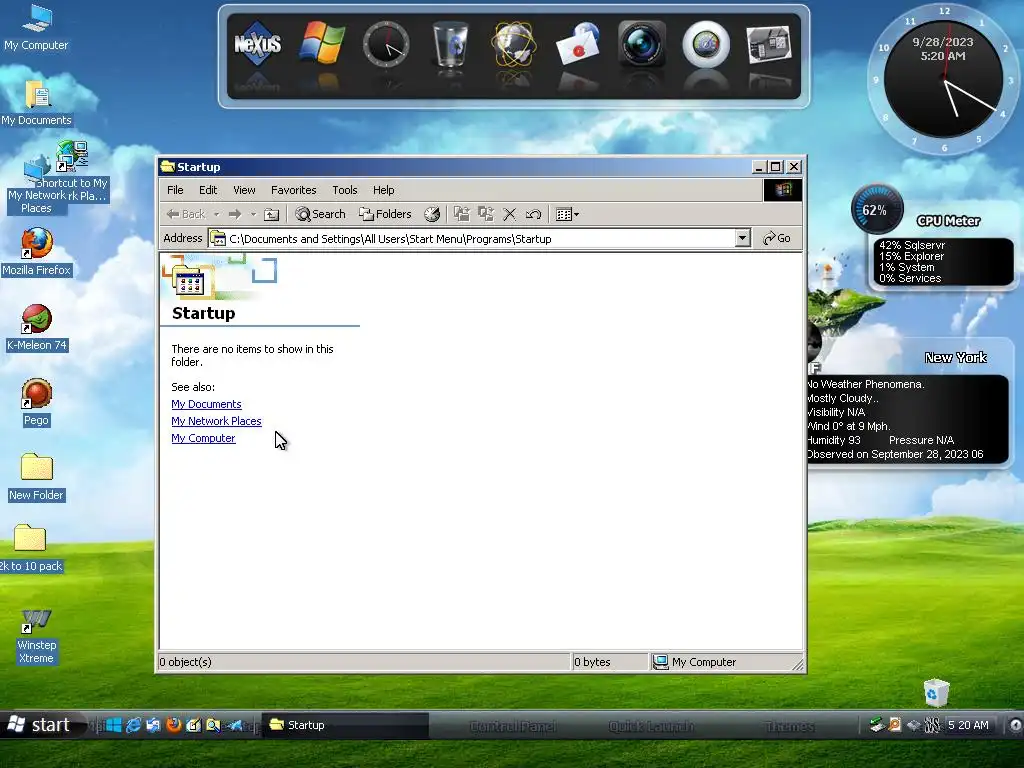Open the My Network Places link
Viewport: 1024px width, 768px height.
point(216,421)
